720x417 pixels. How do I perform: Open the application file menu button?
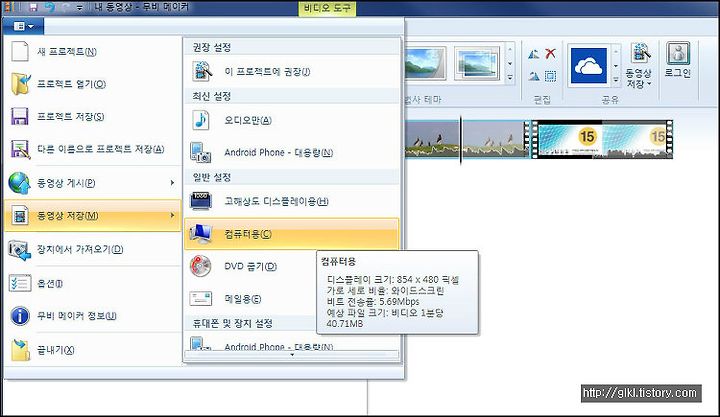pyautogui.click(x=23, y=26)
